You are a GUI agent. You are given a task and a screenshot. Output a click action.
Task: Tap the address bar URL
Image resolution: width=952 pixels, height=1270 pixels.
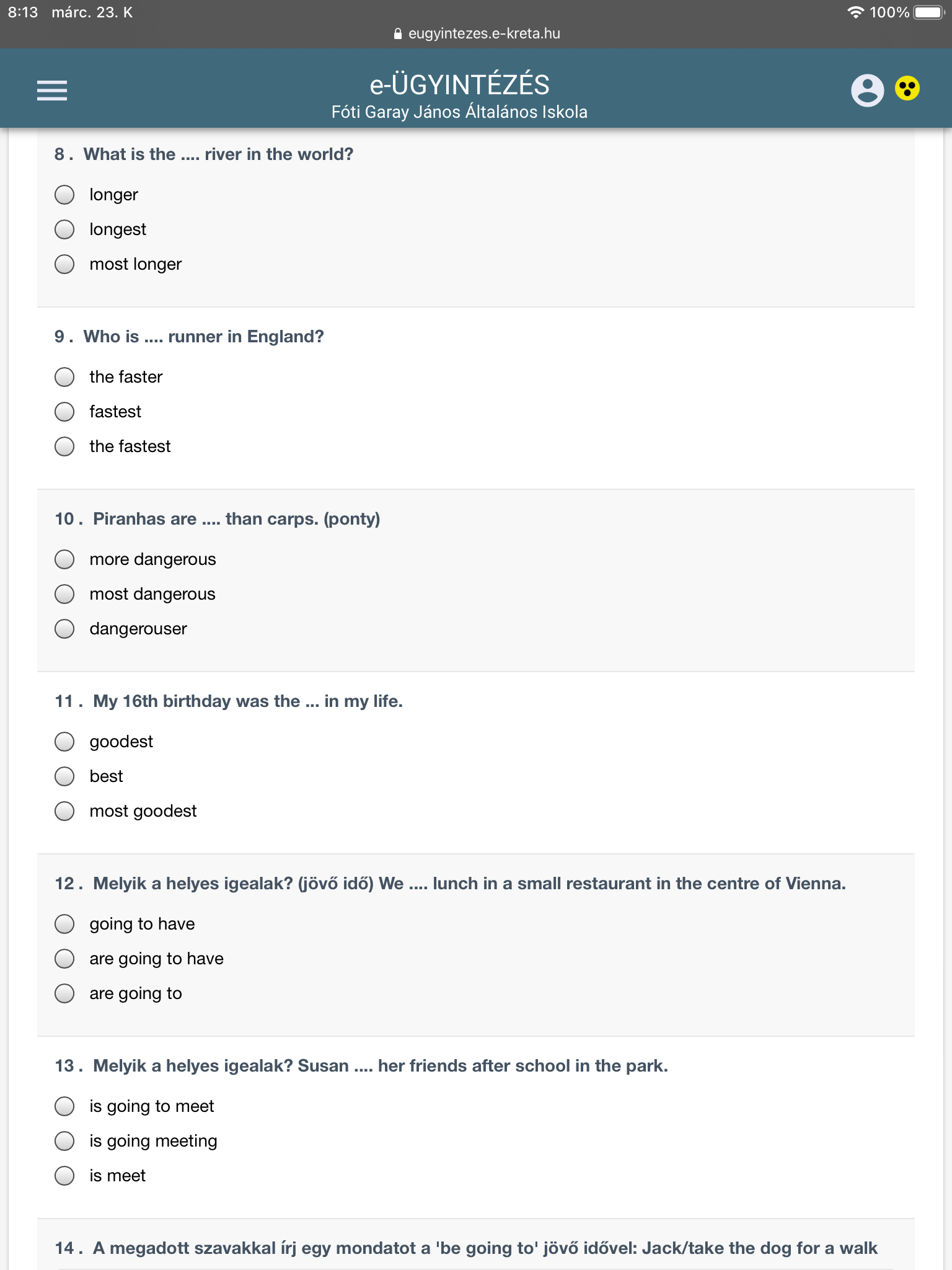coord(483,33)
